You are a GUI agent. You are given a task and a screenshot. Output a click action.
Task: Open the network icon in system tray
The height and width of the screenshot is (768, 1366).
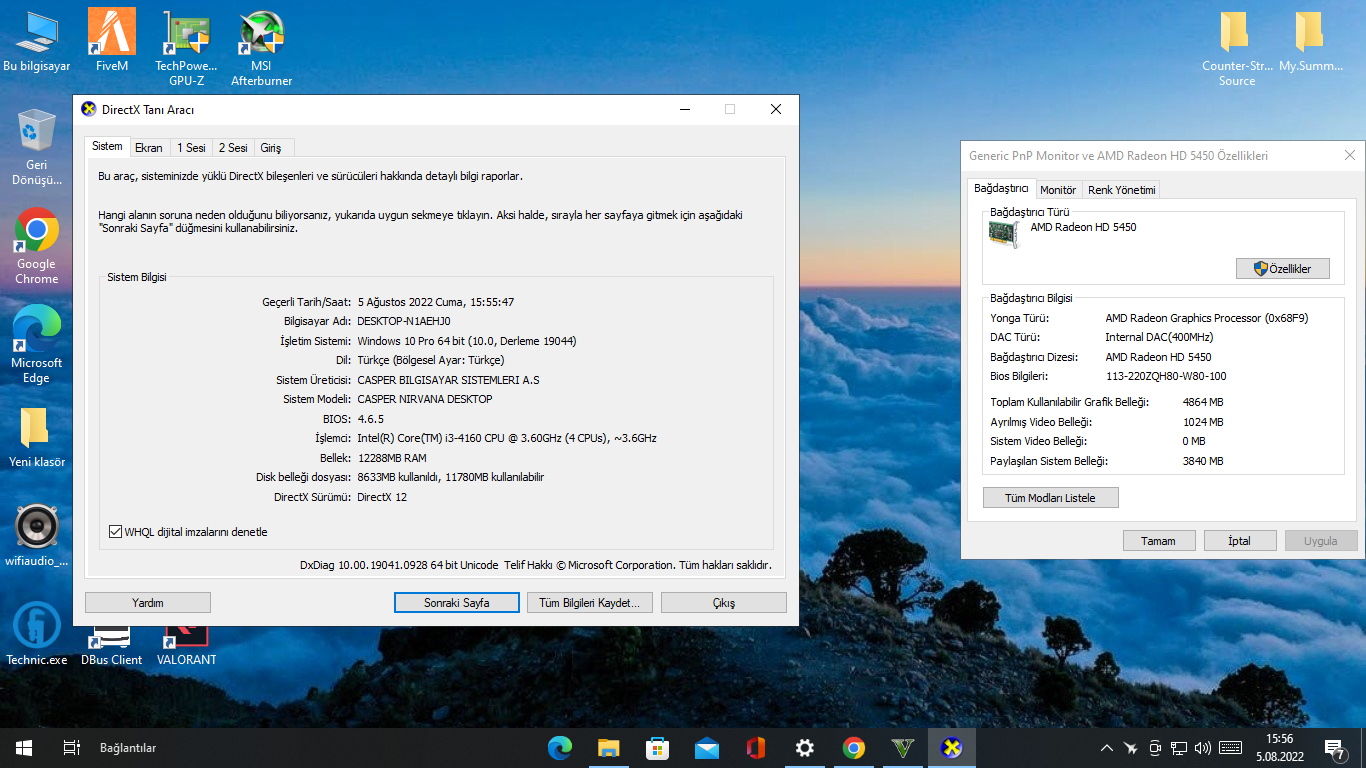pyautogui.click(x=1180, y=748)
